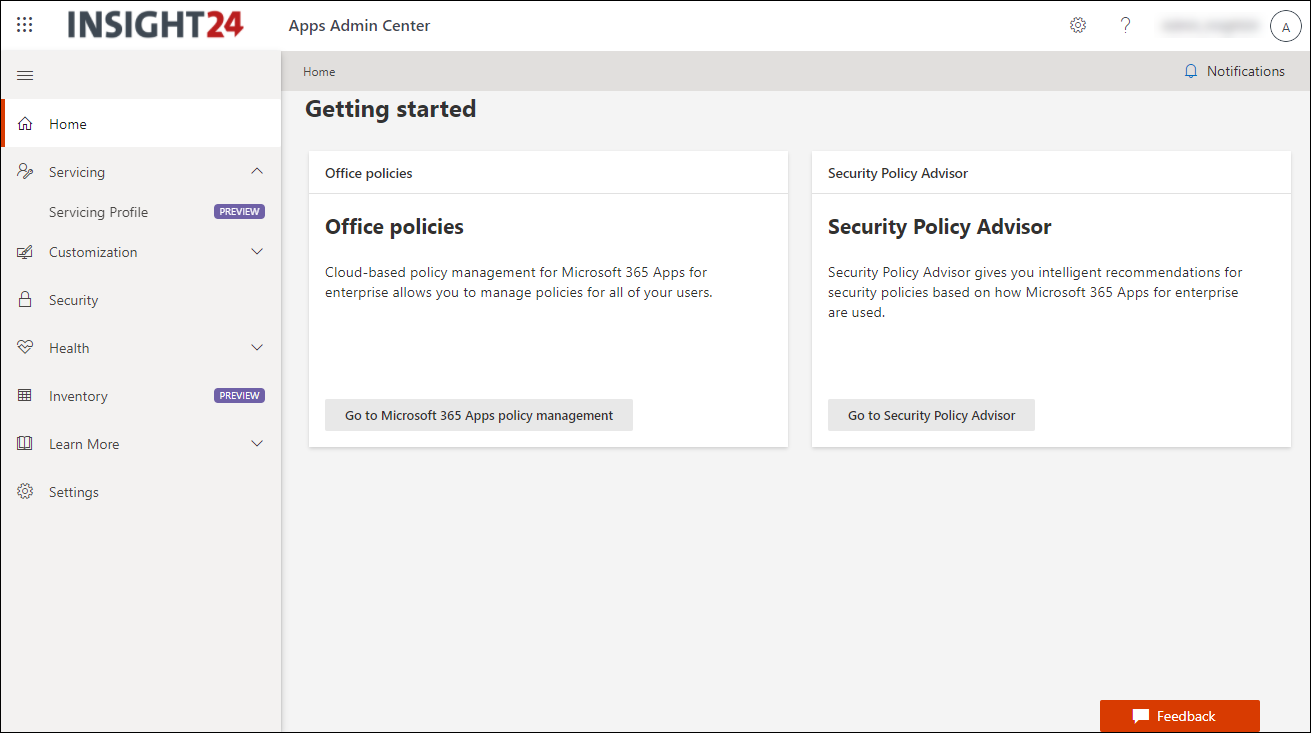Select Inventory in the sidebar

pyautogui.click(x=141, y=396)
